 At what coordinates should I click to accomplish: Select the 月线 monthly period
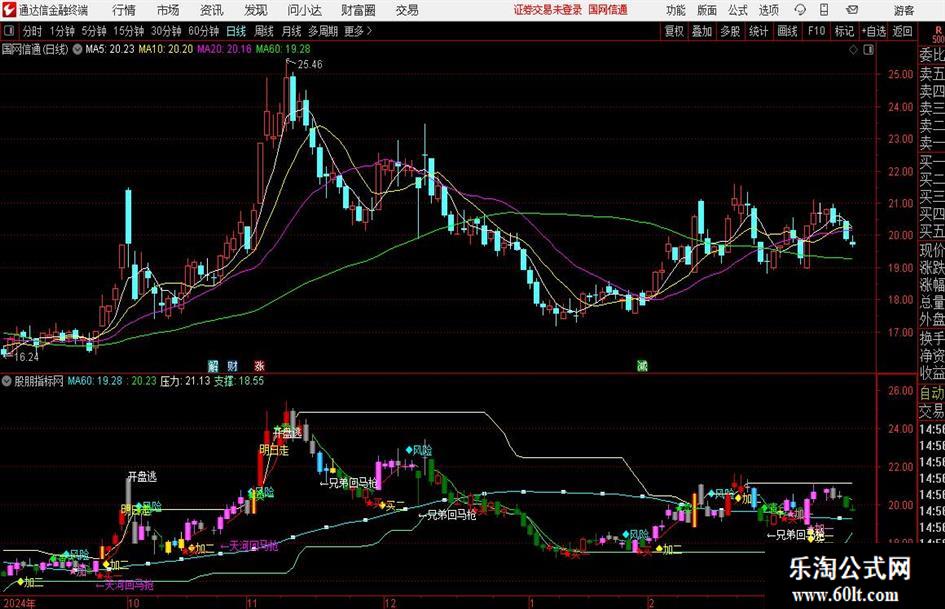292,31
